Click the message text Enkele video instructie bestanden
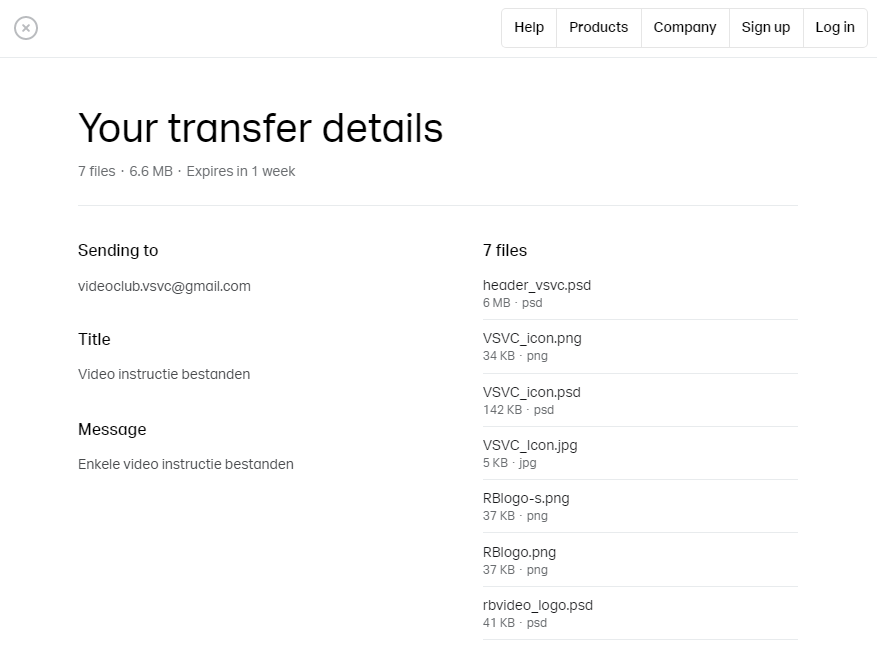 [x=186, y=464]
